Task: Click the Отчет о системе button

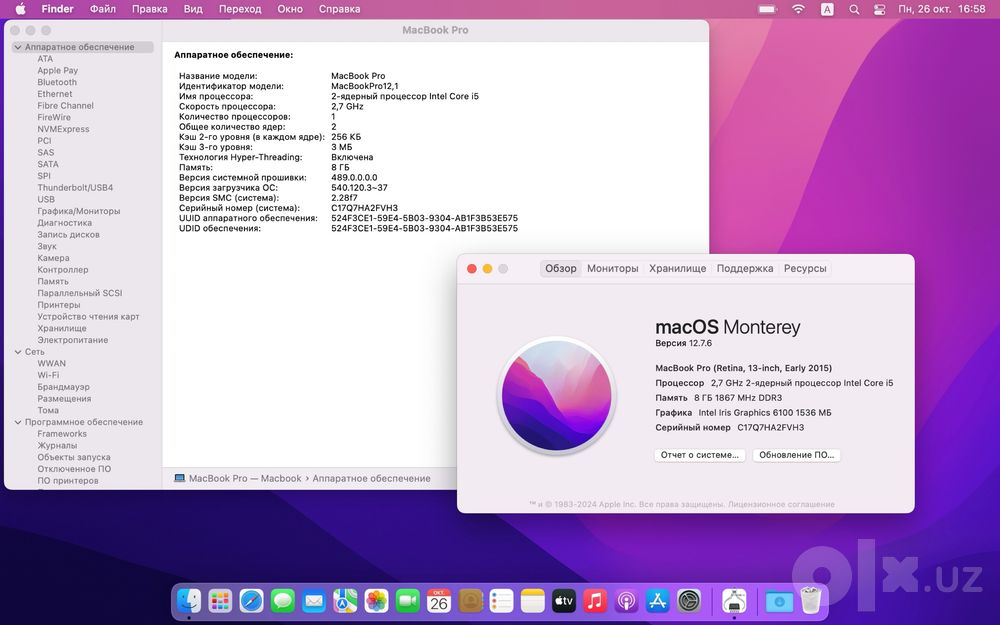Action: click(700, 455)
